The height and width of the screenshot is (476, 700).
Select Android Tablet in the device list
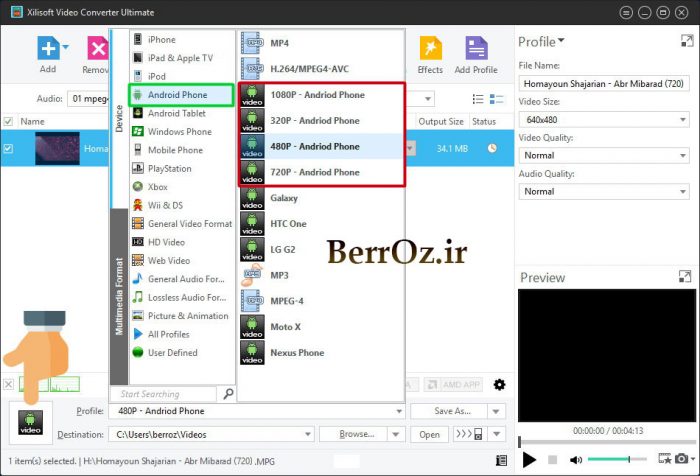point(177,113)
